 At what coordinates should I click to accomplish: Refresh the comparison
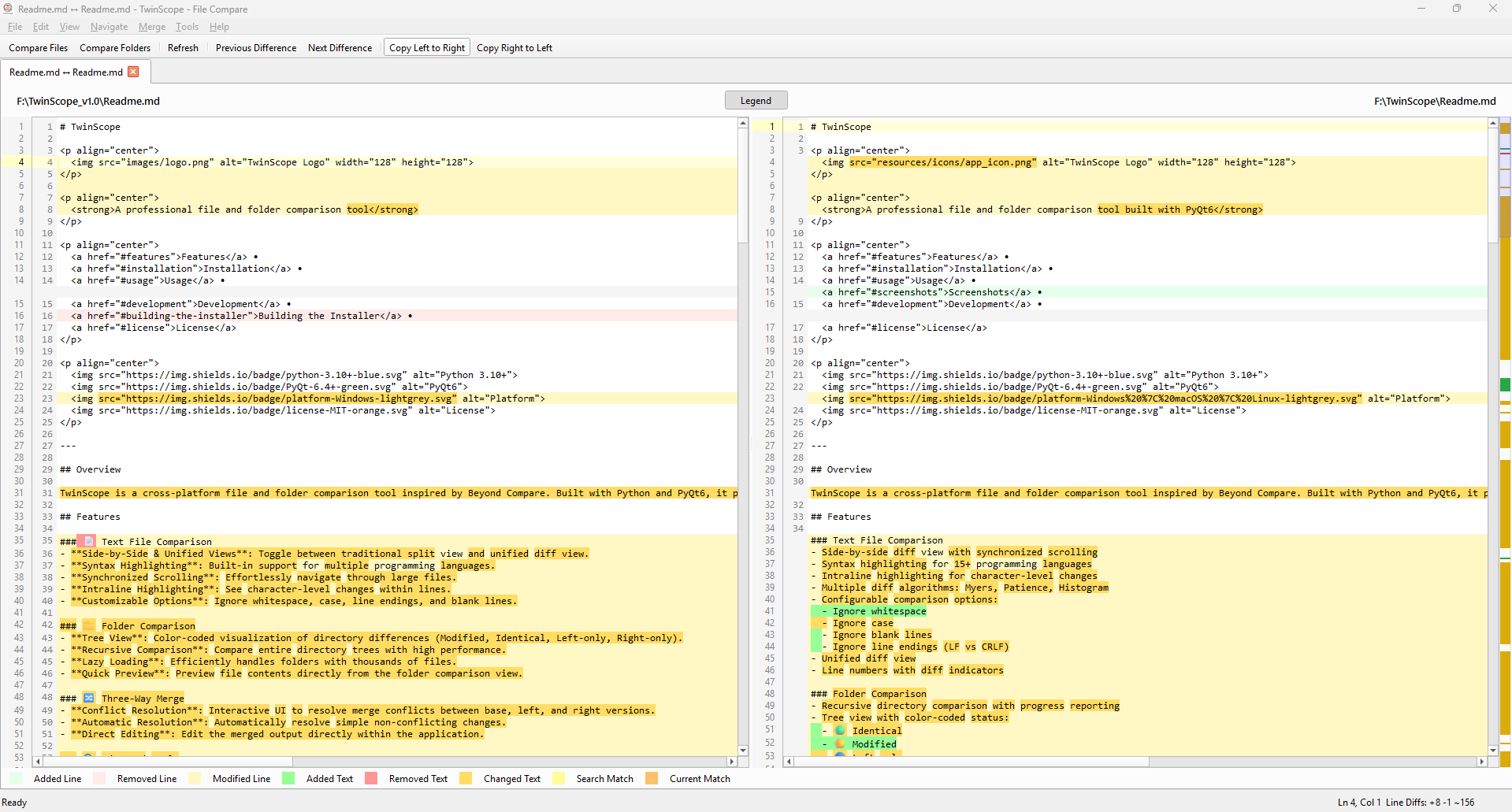[x=183, y=48]
